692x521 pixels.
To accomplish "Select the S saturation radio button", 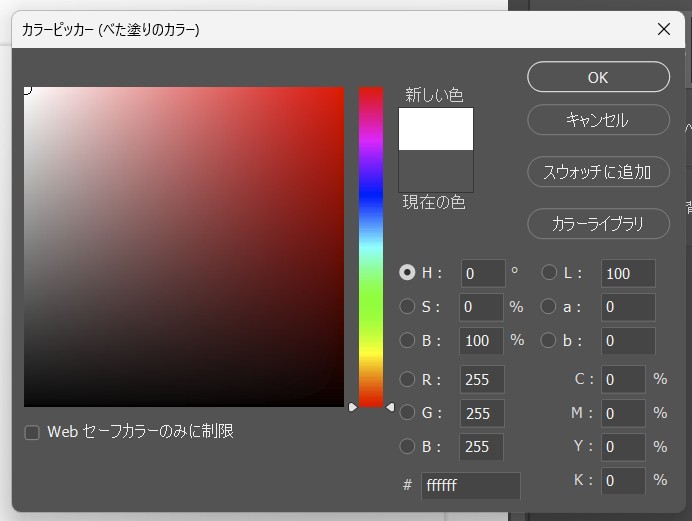I will tap(407, 306).
